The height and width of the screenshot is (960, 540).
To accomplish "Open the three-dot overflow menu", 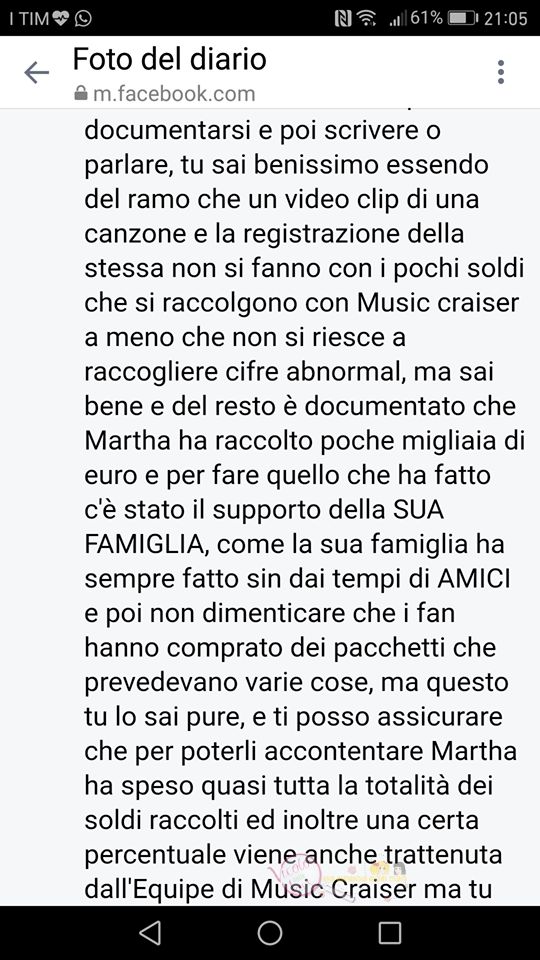I will (x=501, y=72).
